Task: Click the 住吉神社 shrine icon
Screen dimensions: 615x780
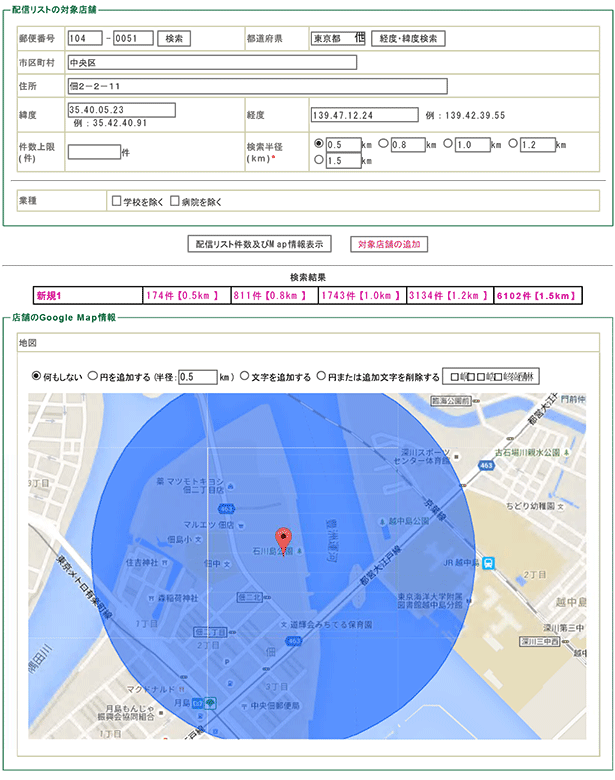Action: [x=165, y=562]
